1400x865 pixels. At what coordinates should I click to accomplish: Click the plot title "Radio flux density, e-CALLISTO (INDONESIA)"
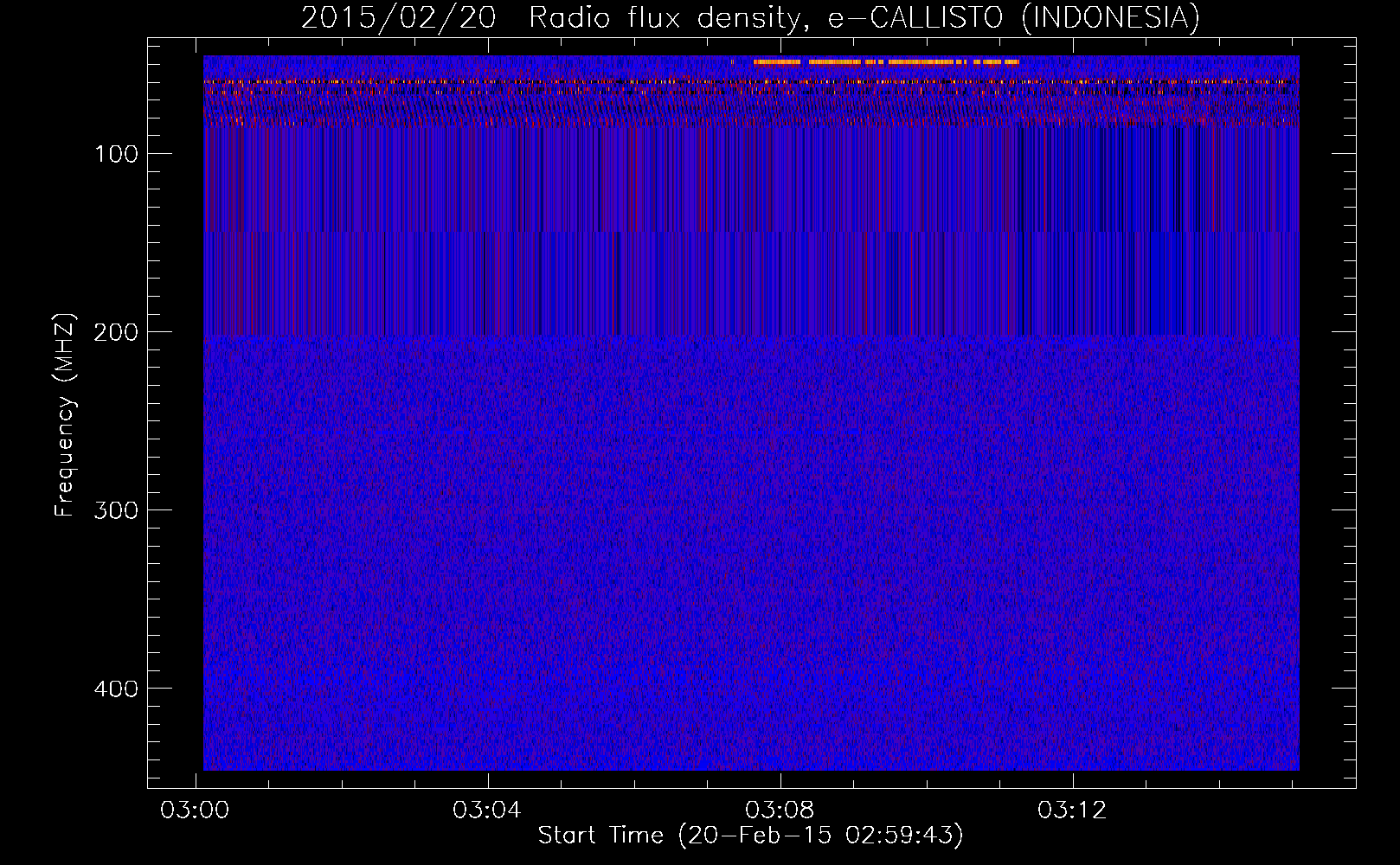(x=864, y=18)
